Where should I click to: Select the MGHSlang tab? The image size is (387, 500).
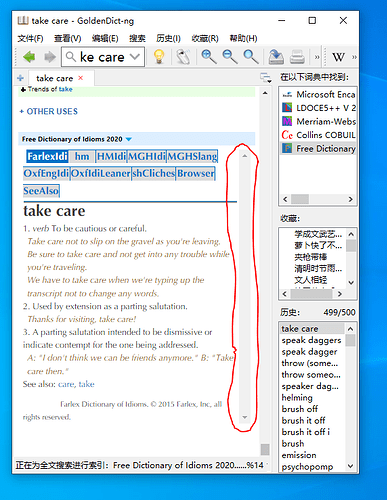tap(192, 156)
